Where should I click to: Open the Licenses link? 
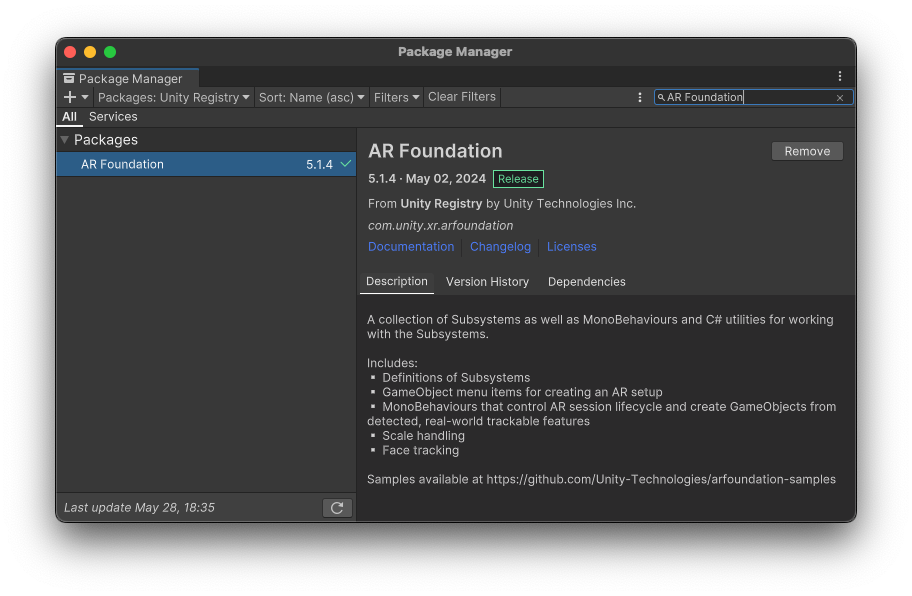click(x=571, y=247)
